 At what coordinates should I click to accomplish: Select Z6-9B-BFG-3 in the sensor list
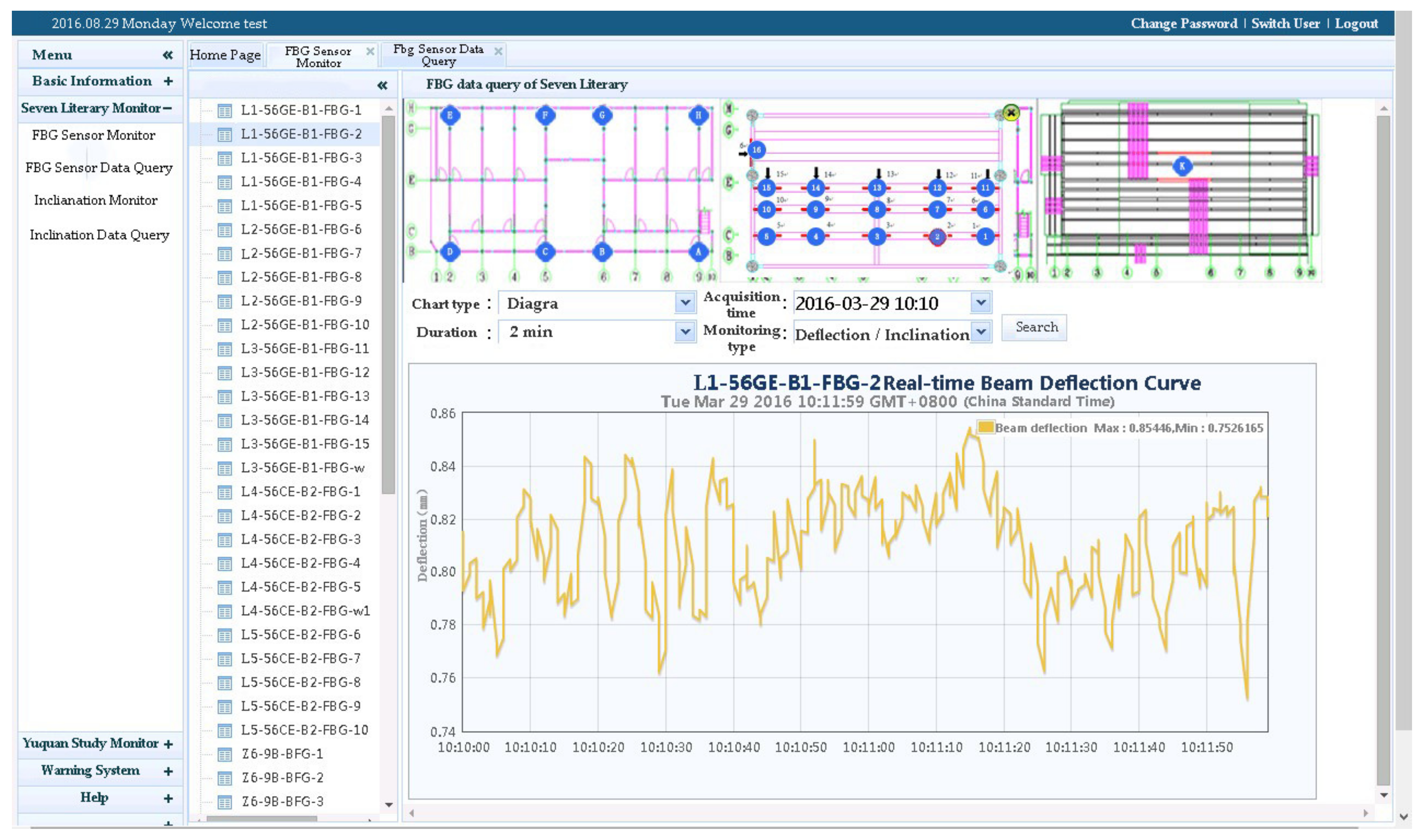282,802
